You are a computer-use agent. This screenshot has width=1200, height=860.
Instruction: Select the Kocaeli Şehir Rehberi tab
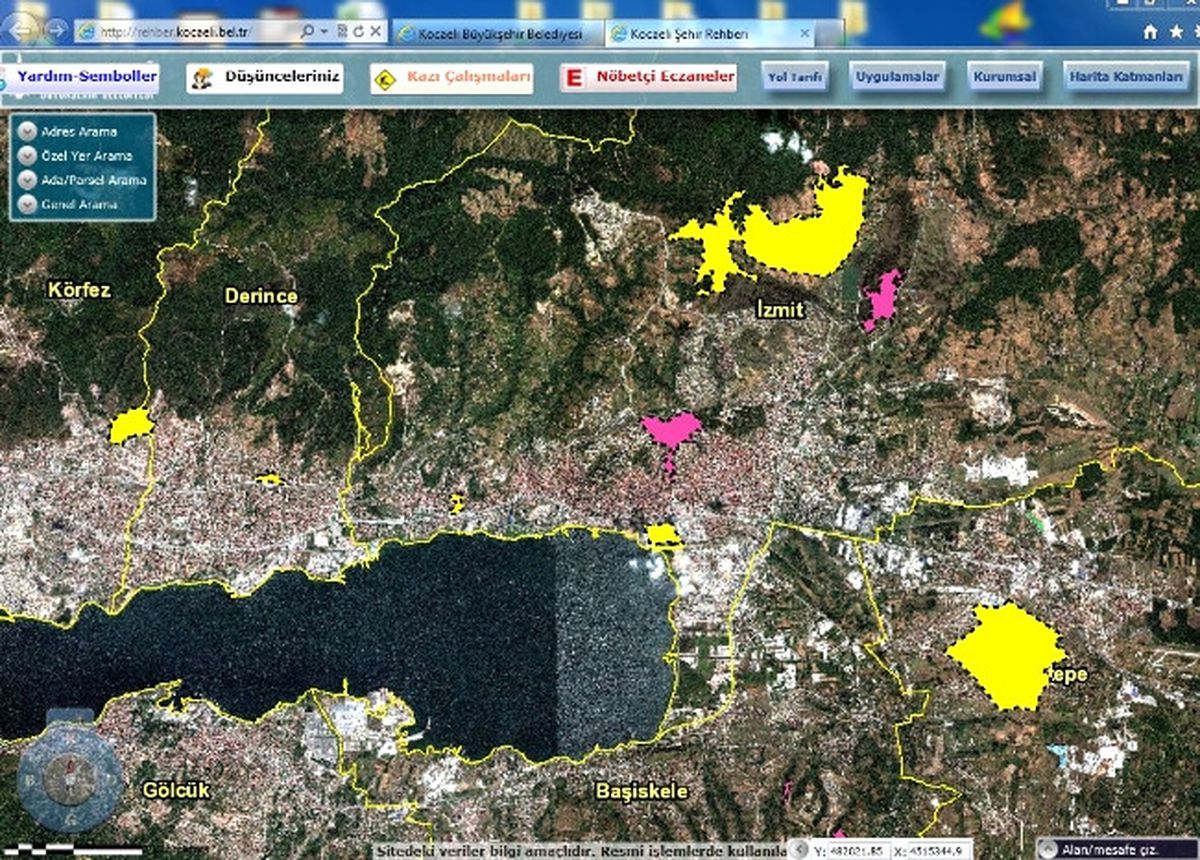click(710, 33)
